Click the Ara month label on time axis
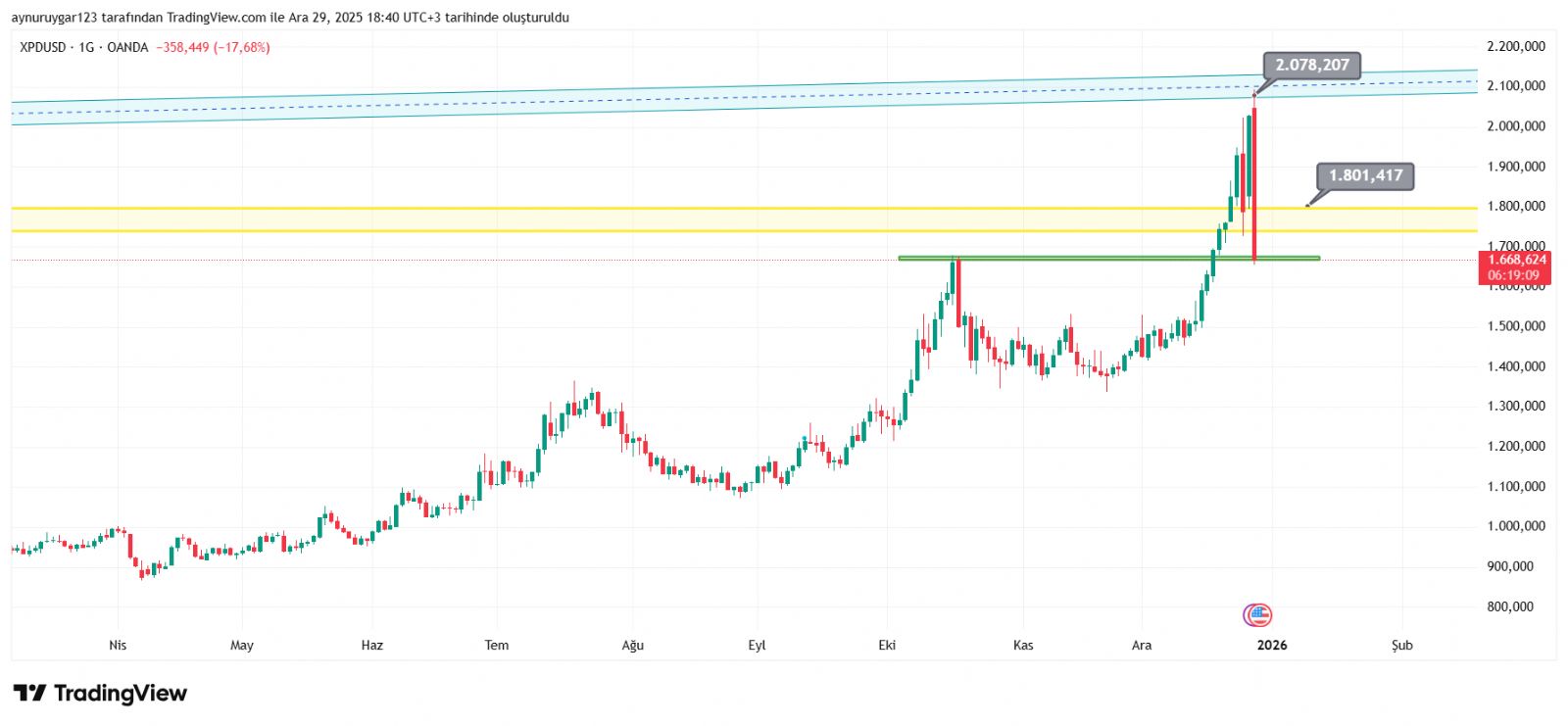Image resolution: width=1568 pixels, height=726 pixels. click(1142, 645)
